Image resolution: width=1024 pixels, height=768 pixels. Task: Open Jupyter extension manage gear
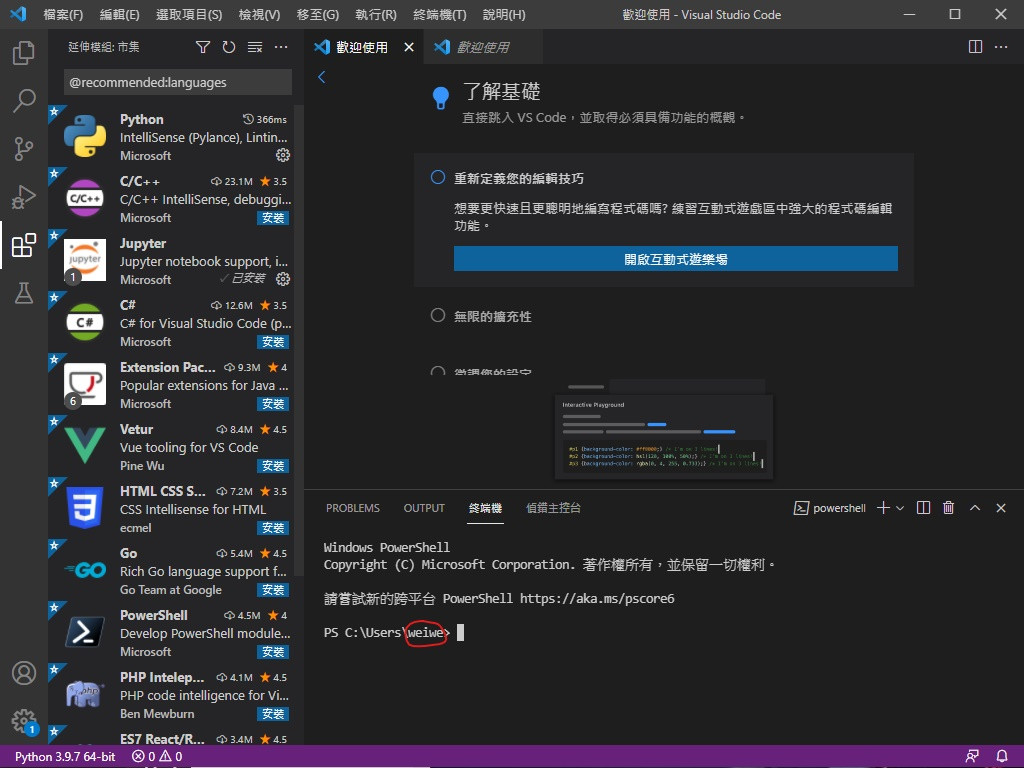[283, 279]
